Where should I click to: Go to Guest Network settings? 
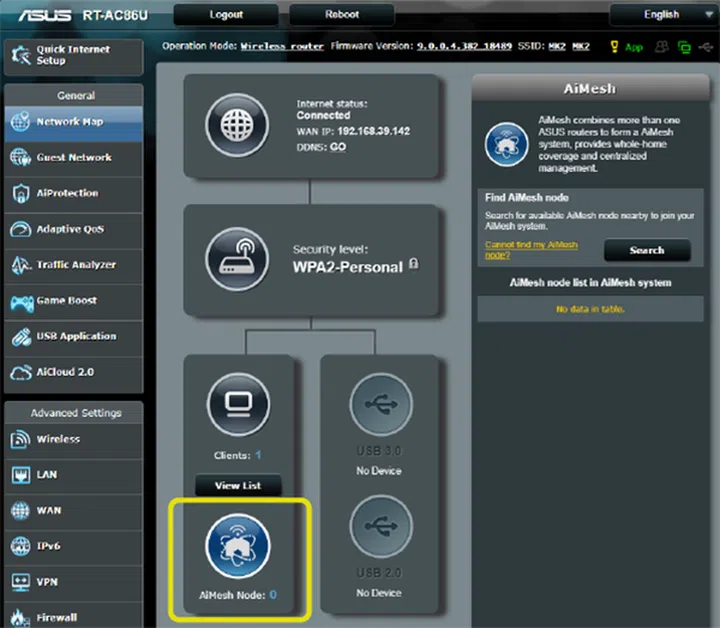click(72, 158)
